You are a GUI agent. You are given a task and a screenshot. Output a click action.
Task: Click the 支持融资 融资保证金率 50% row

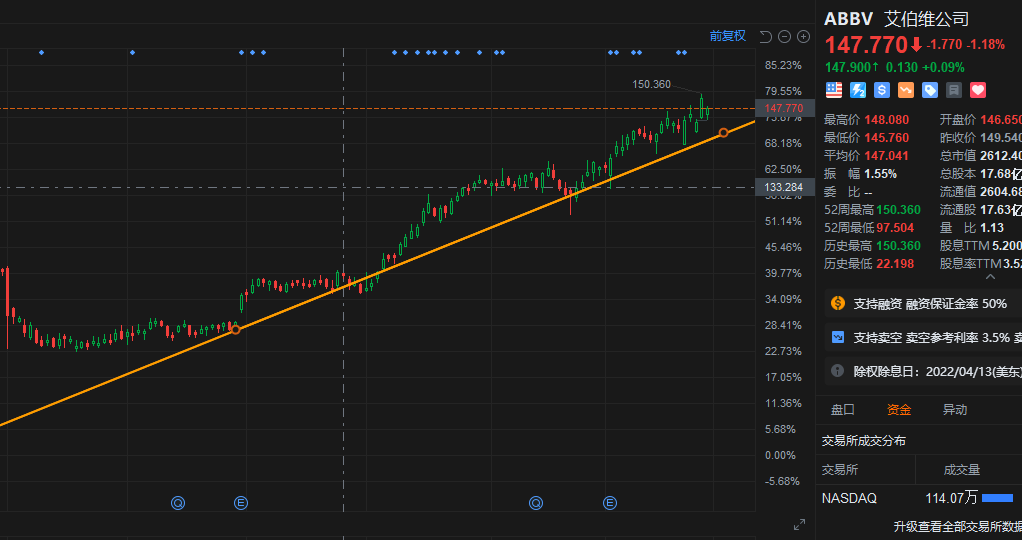click(923, 303)
